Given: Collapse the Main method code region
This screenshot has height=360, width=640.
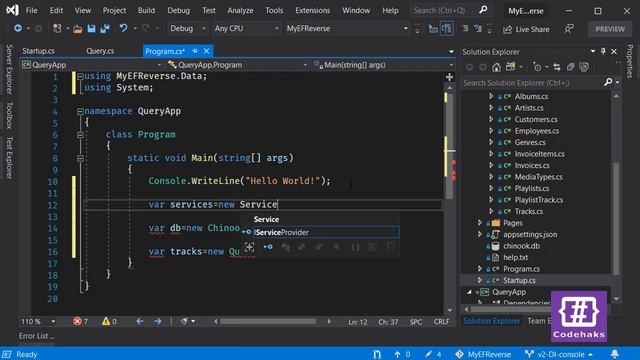Looking at the screenshot, I should pos(80,158).
